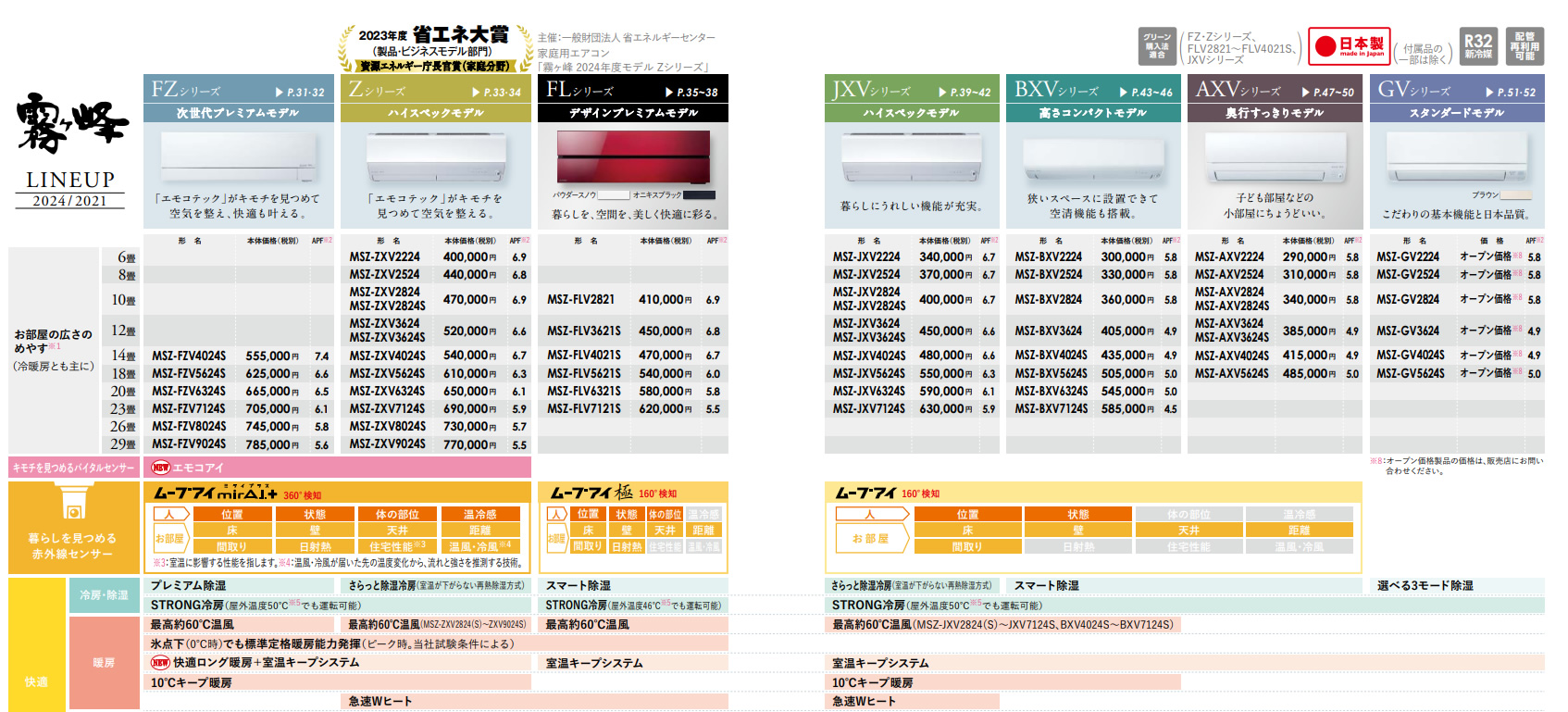Click the NEW icon beside エモコアイ
Viewport: 1568px width, 712px height.
click(x=160, y=468)
